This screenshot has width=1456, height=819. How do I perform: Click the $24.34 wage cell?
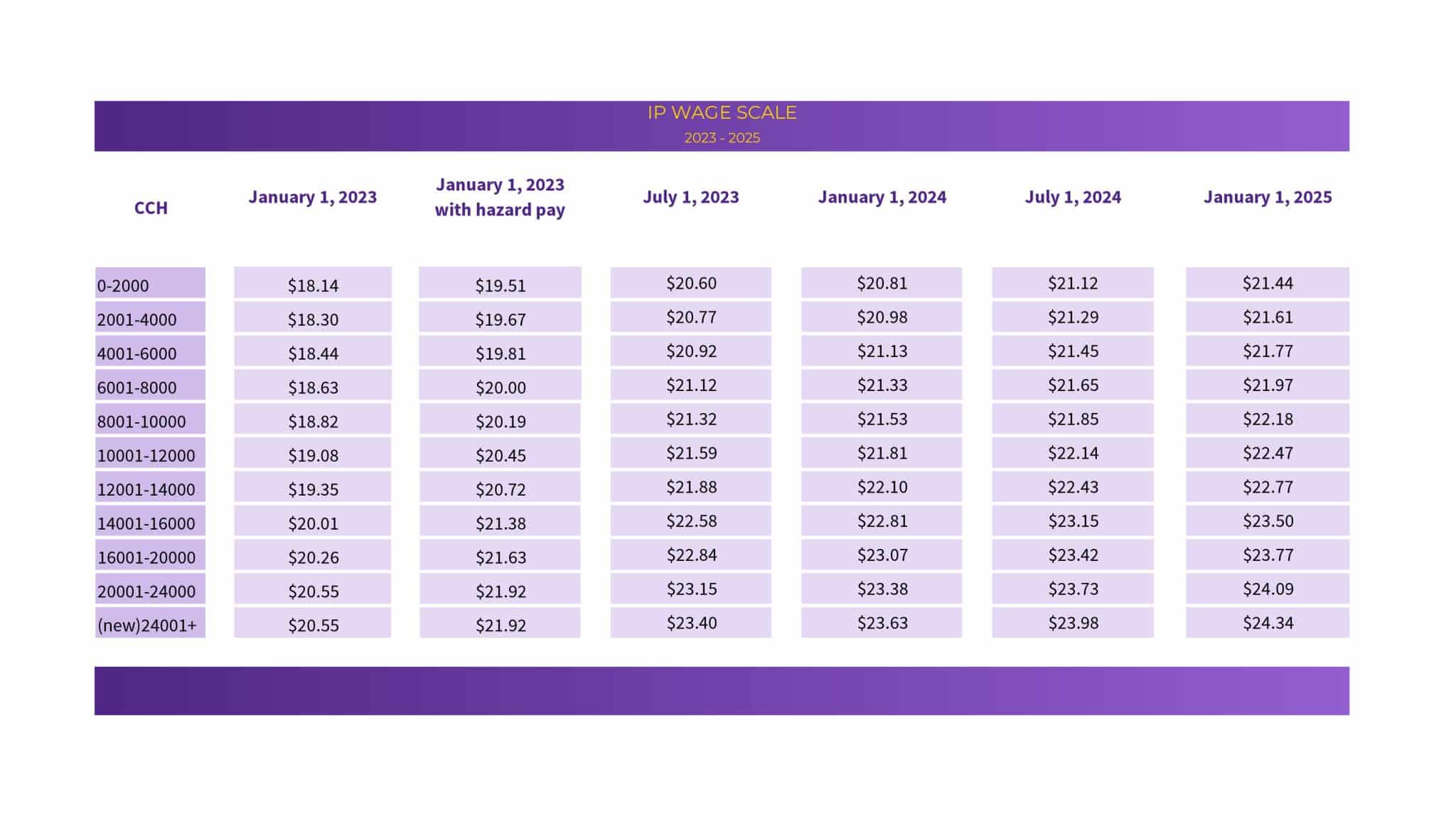1268,623
